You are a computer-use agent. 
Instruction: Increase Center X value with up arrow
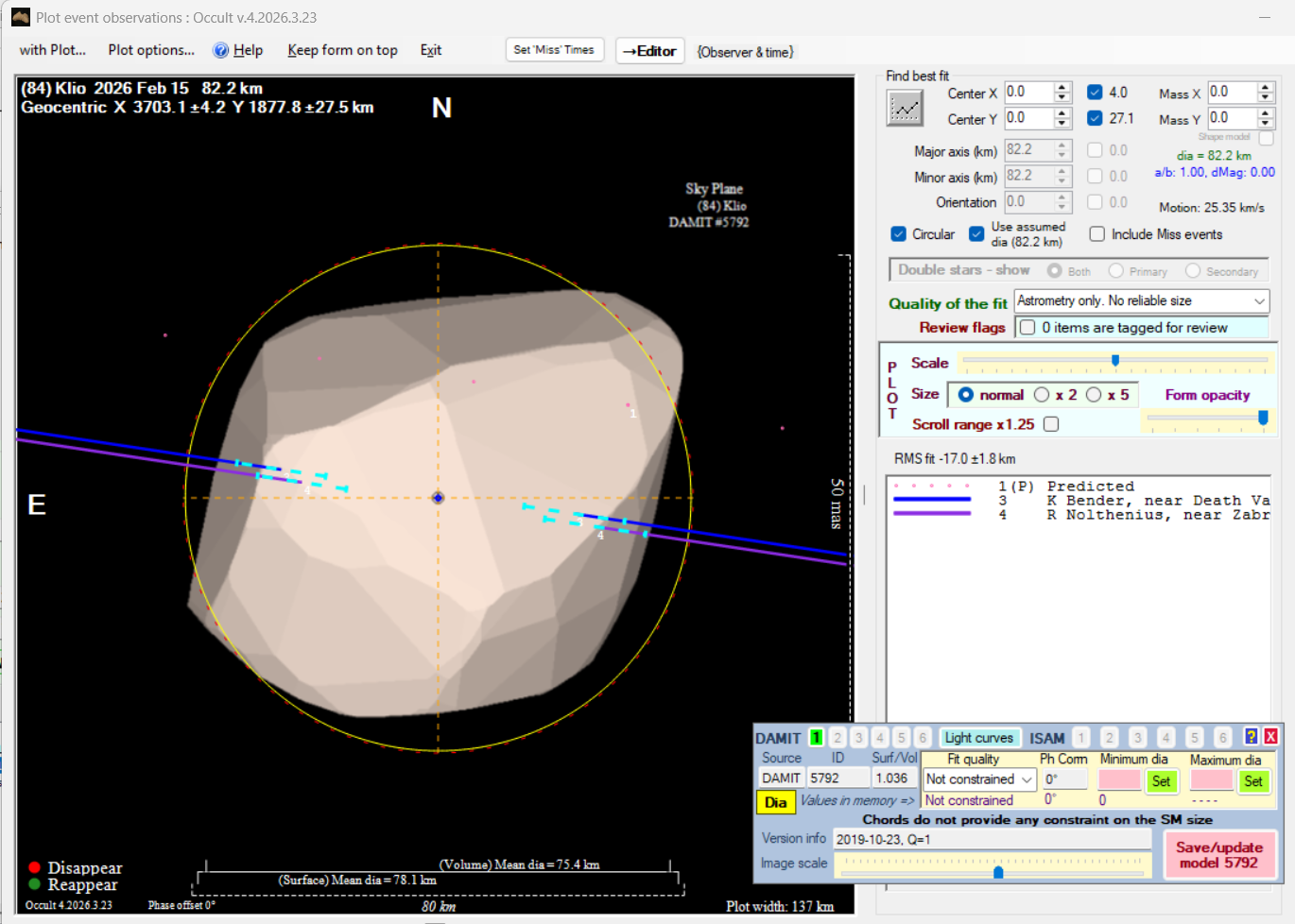(1062, 87)
